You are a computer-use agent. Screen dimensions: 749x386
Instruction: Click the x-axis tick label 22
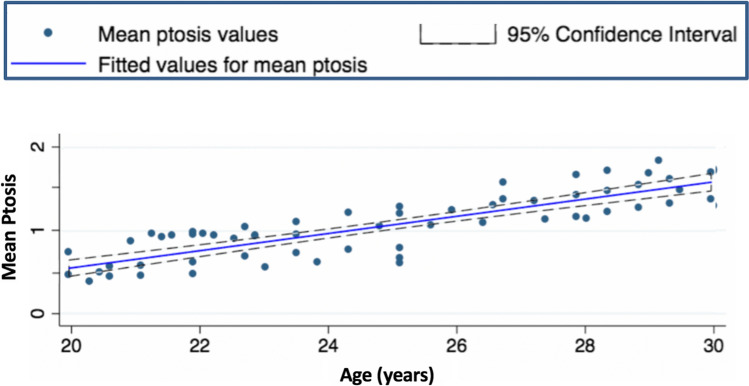[x=200, y=344]
